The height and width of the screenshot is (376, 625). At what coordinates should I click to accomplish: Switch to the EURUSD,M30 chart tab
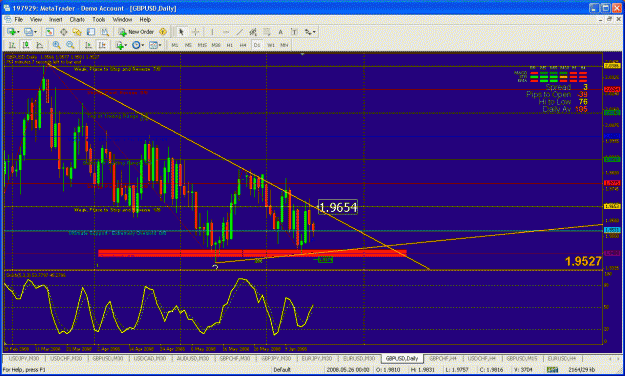click(x=359, y=358)
